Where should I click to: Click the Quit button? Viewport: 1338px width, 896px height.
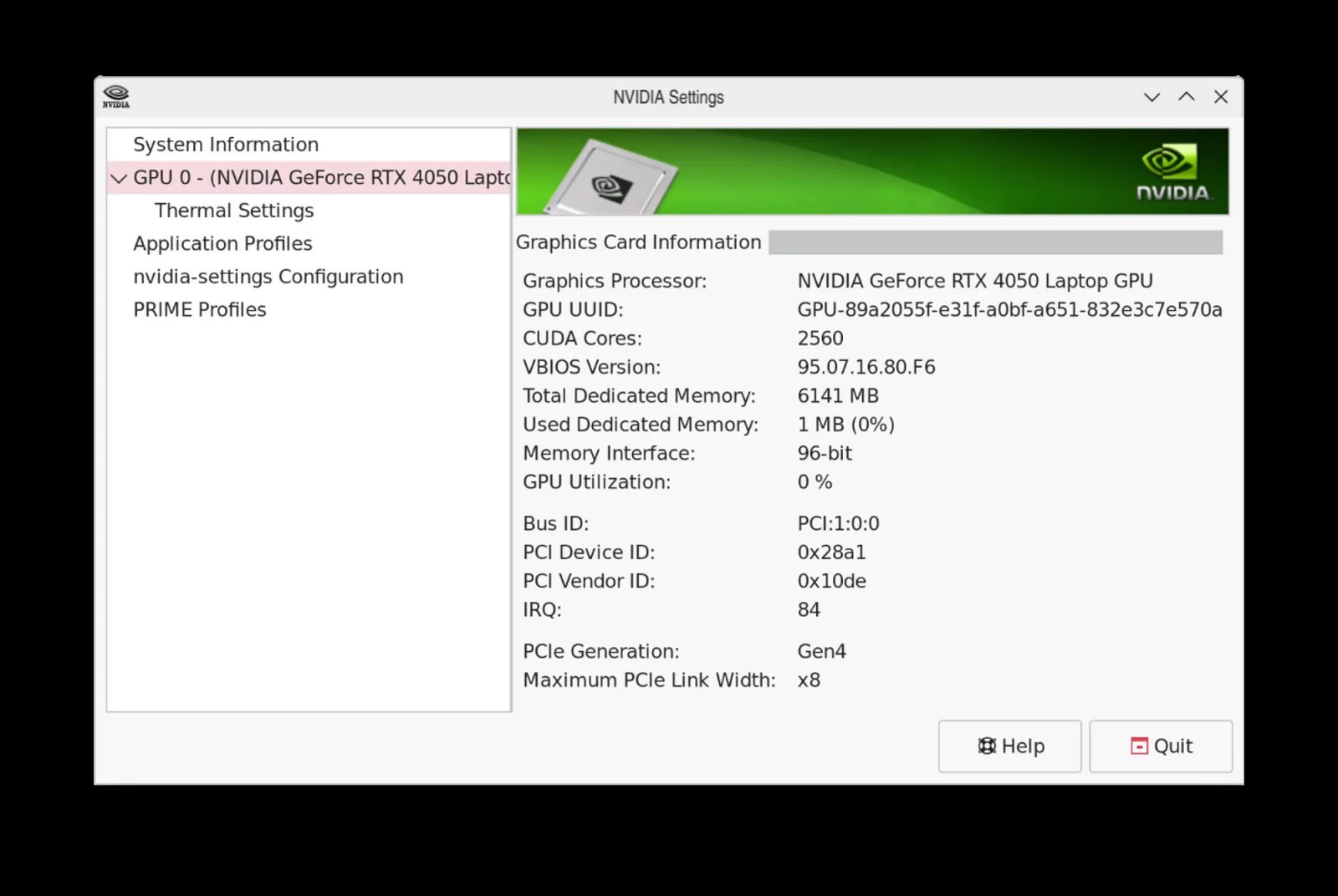pos(1161,746)
